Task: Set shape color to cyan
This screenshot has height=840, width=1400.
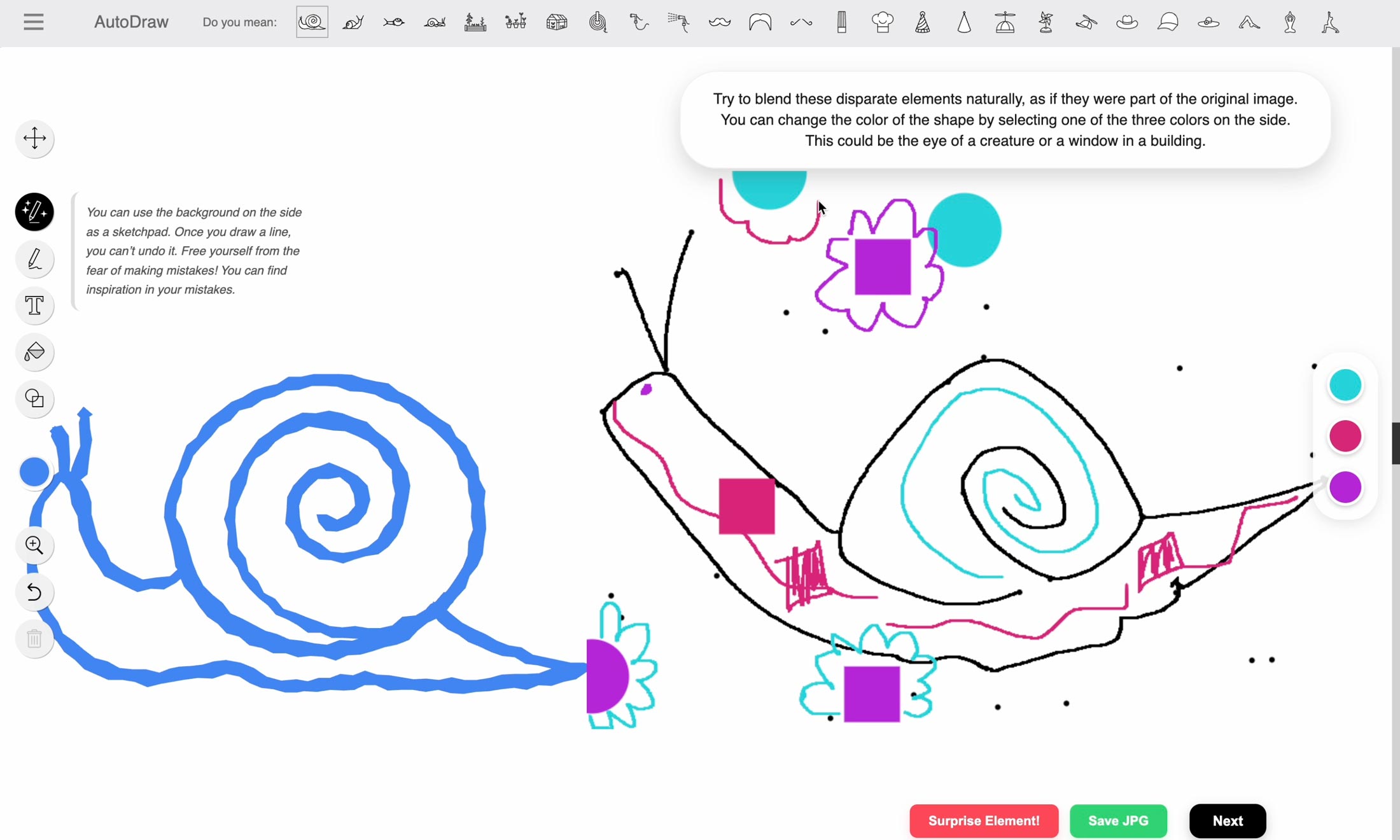Action: [x=1345, y=385]
